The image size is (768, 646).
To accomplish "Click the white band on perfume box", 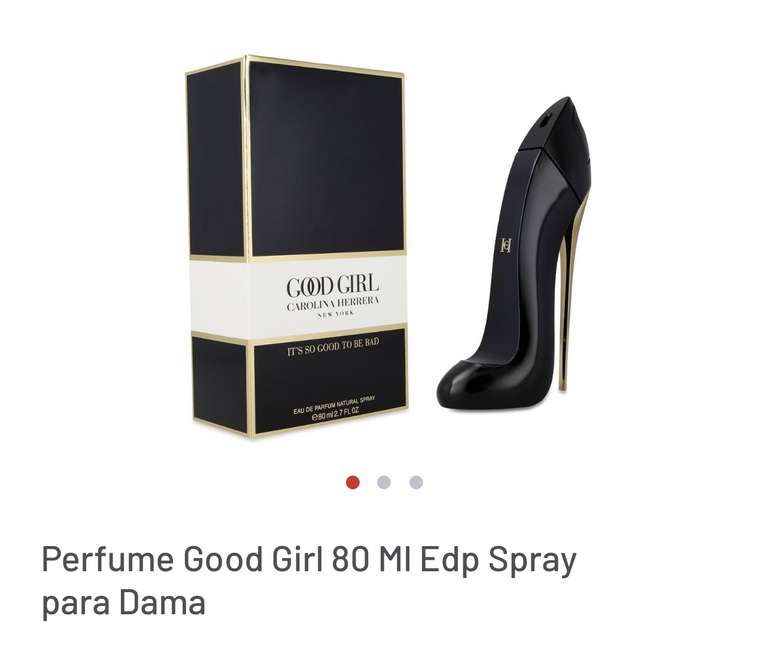I will click(x=298, y=298).
